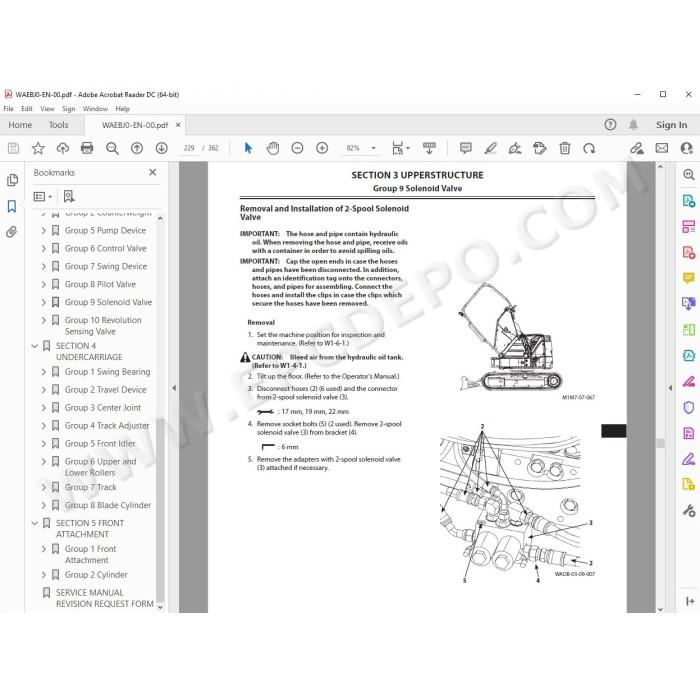
Task: Enable scrolling mode keyboard icon
Action: pos(429,148)
